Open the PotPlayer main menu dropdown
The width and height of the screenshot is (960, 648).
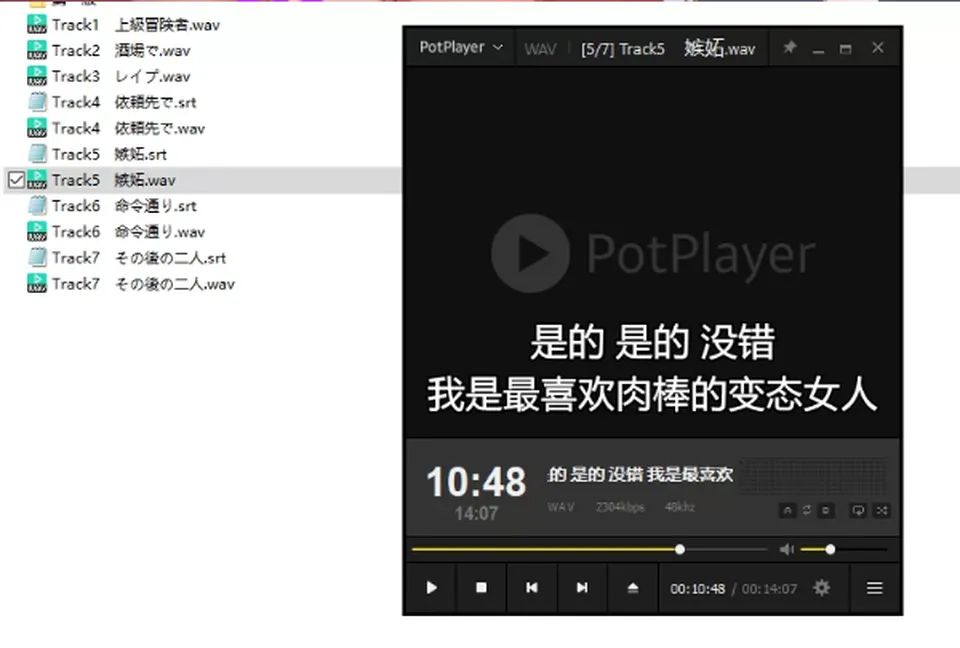pyautogui.click(x=461, y=47)
